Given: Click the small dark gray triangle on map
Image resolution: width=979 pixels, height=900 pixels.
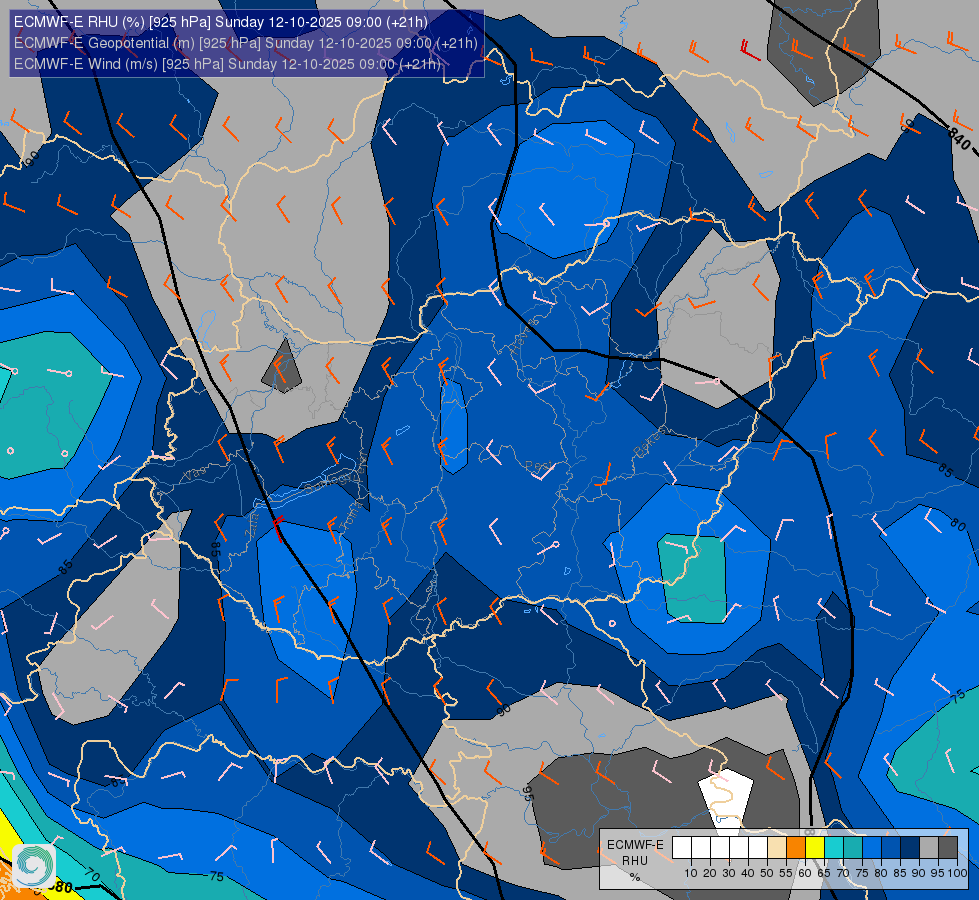Looking at the screenshot, I should pyautogui.click(x=282, y=369).
